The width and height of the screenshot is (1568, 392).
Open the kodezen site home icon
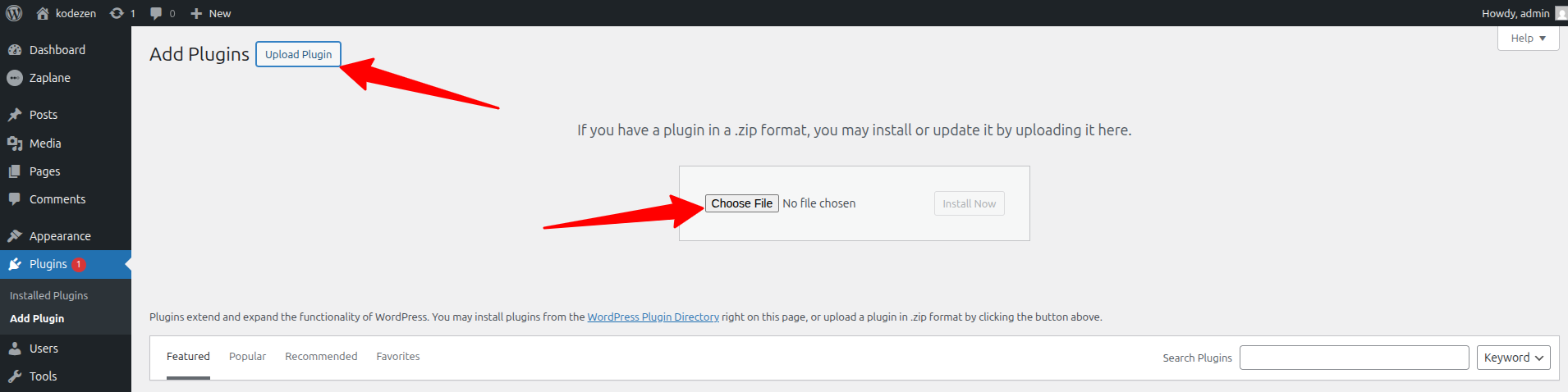(43, 13)
